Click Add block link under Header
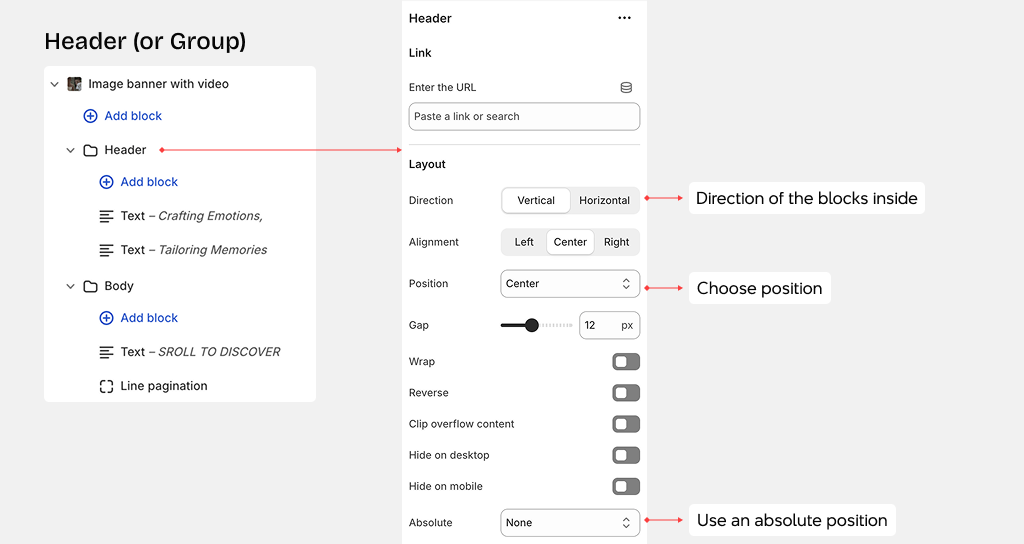The height and width of the screenshot is (544, 1024). coord(149,182)
